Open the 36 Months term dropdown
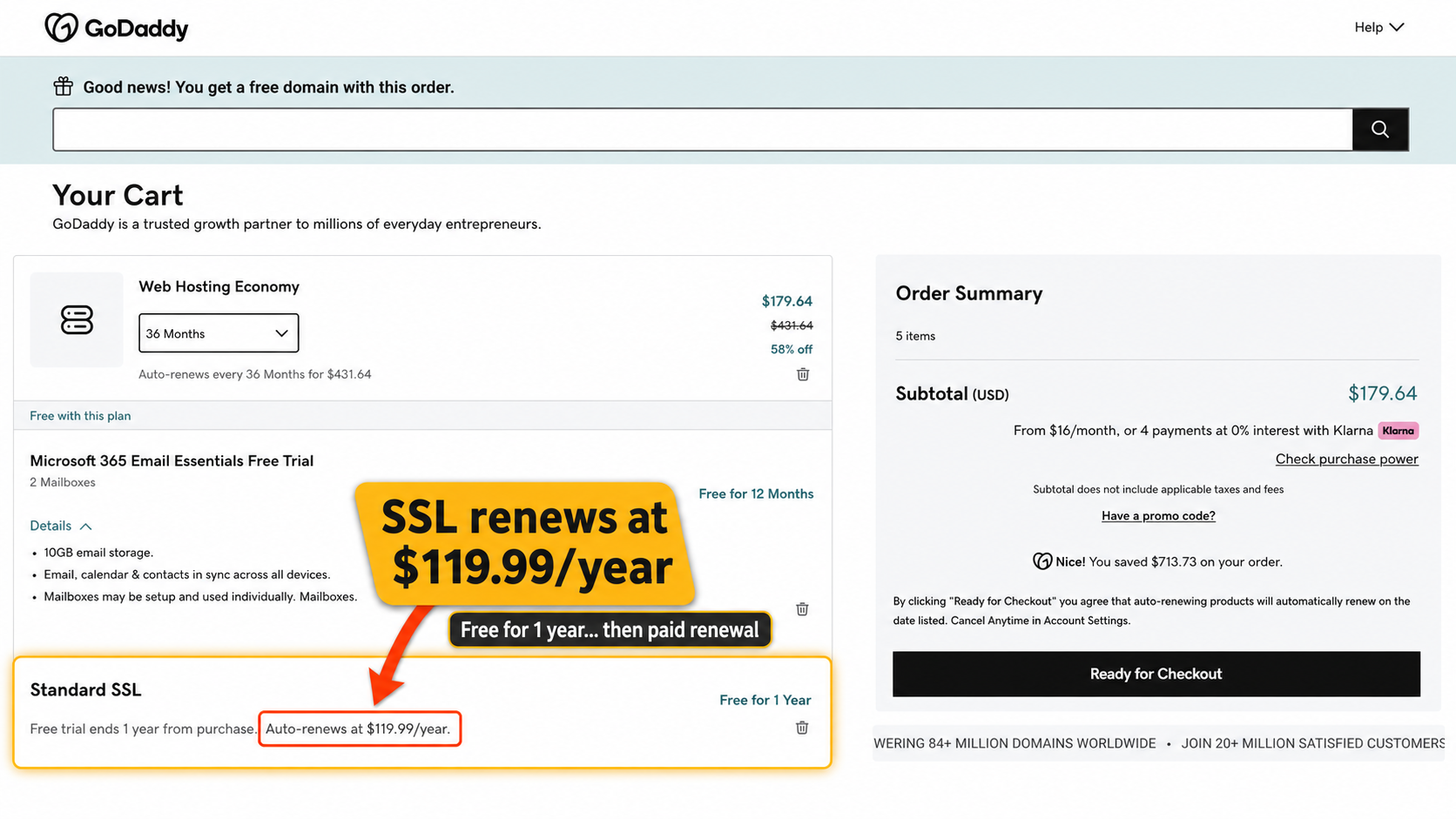The height and width of the screenshot is (819, 1456). point(219,333)
